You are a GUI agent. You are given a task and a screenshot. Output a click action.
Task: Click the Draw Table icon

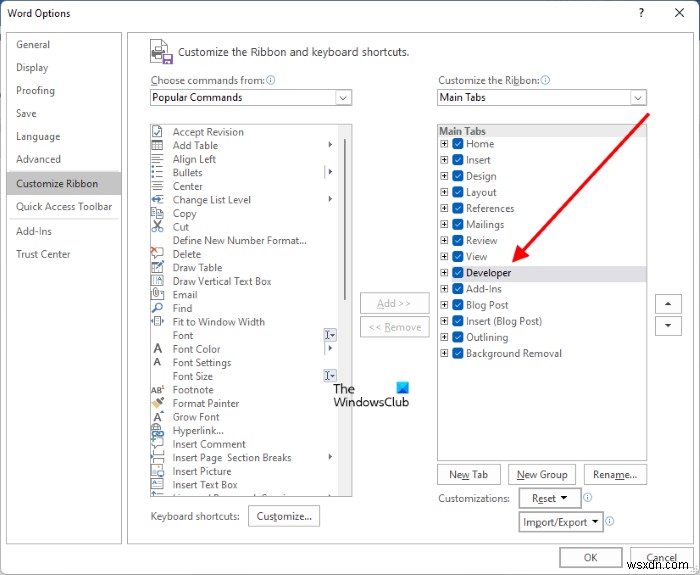coord(157,267)
